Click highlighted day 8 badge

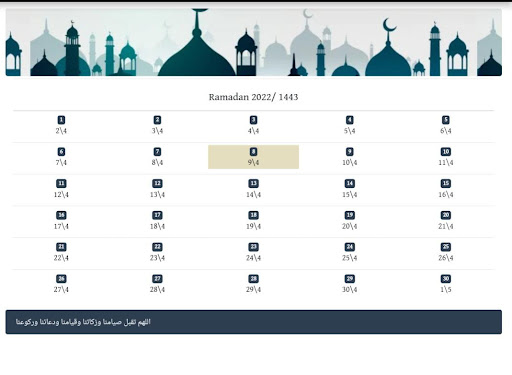[x=253, y=152]
